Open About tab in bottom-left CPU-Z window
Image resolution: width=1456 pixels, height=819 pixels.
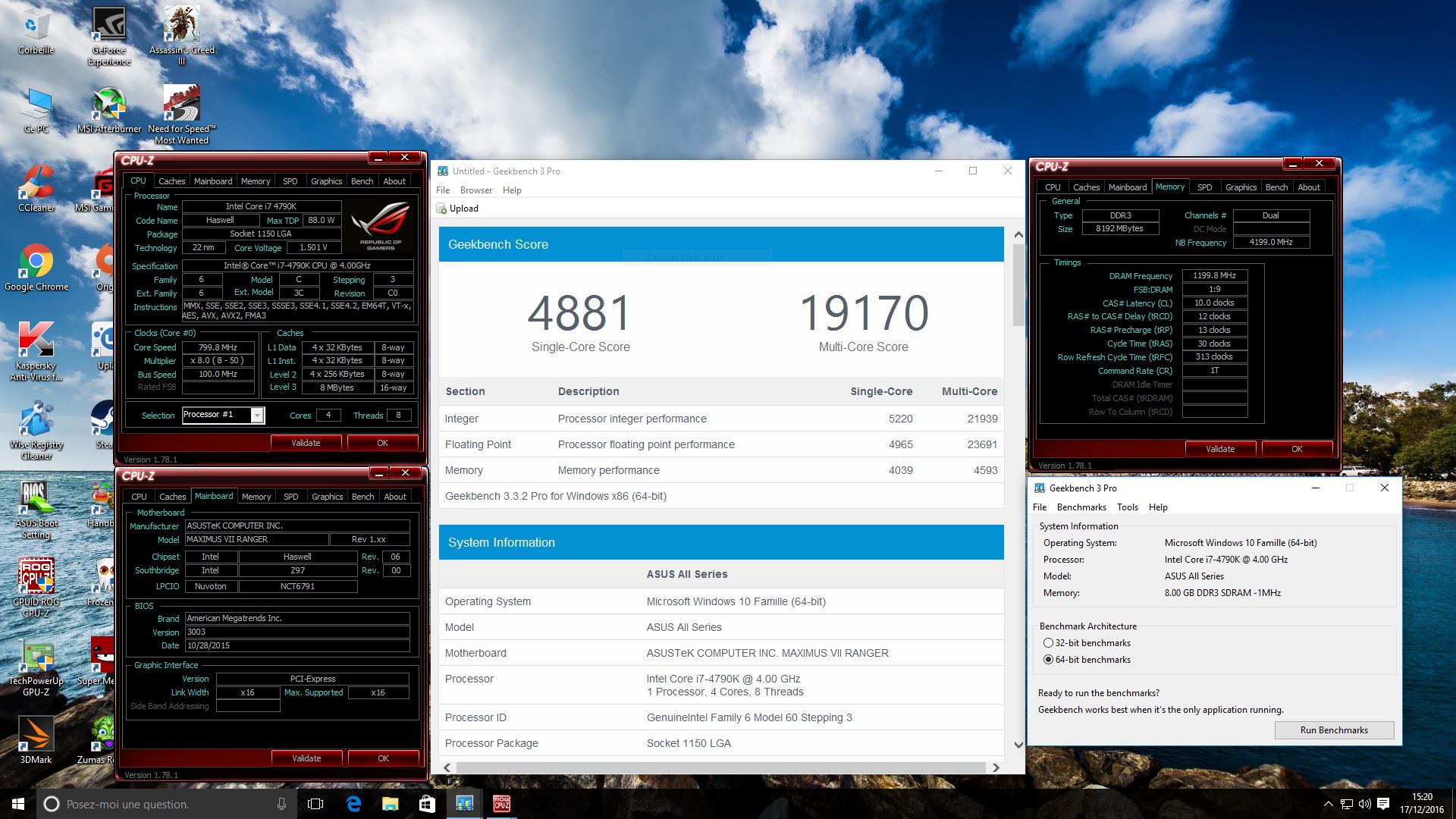394,497
